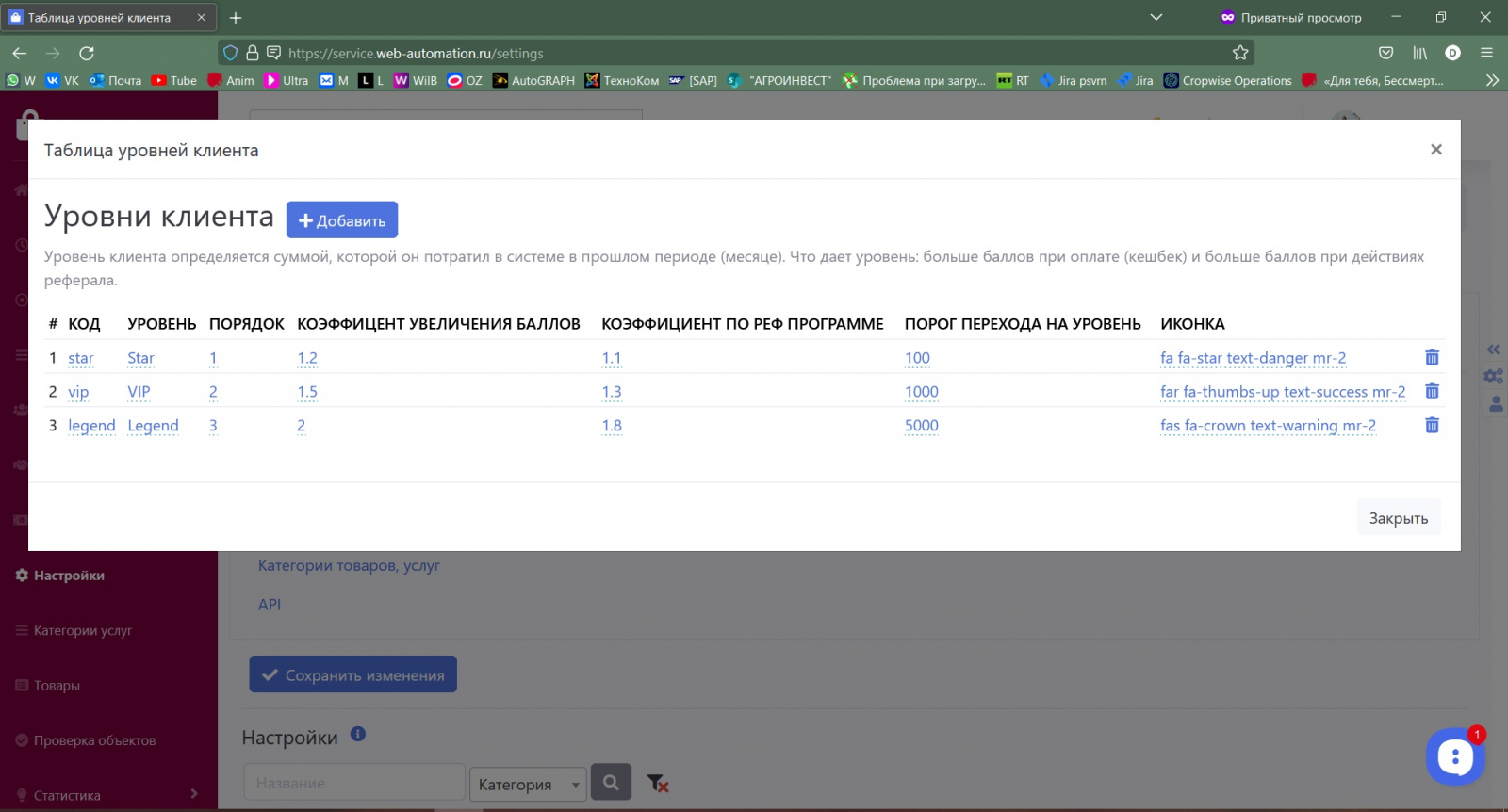Screen dimensions: 1508x812
Task: Open the API settings link
Action: coord(270,605)
